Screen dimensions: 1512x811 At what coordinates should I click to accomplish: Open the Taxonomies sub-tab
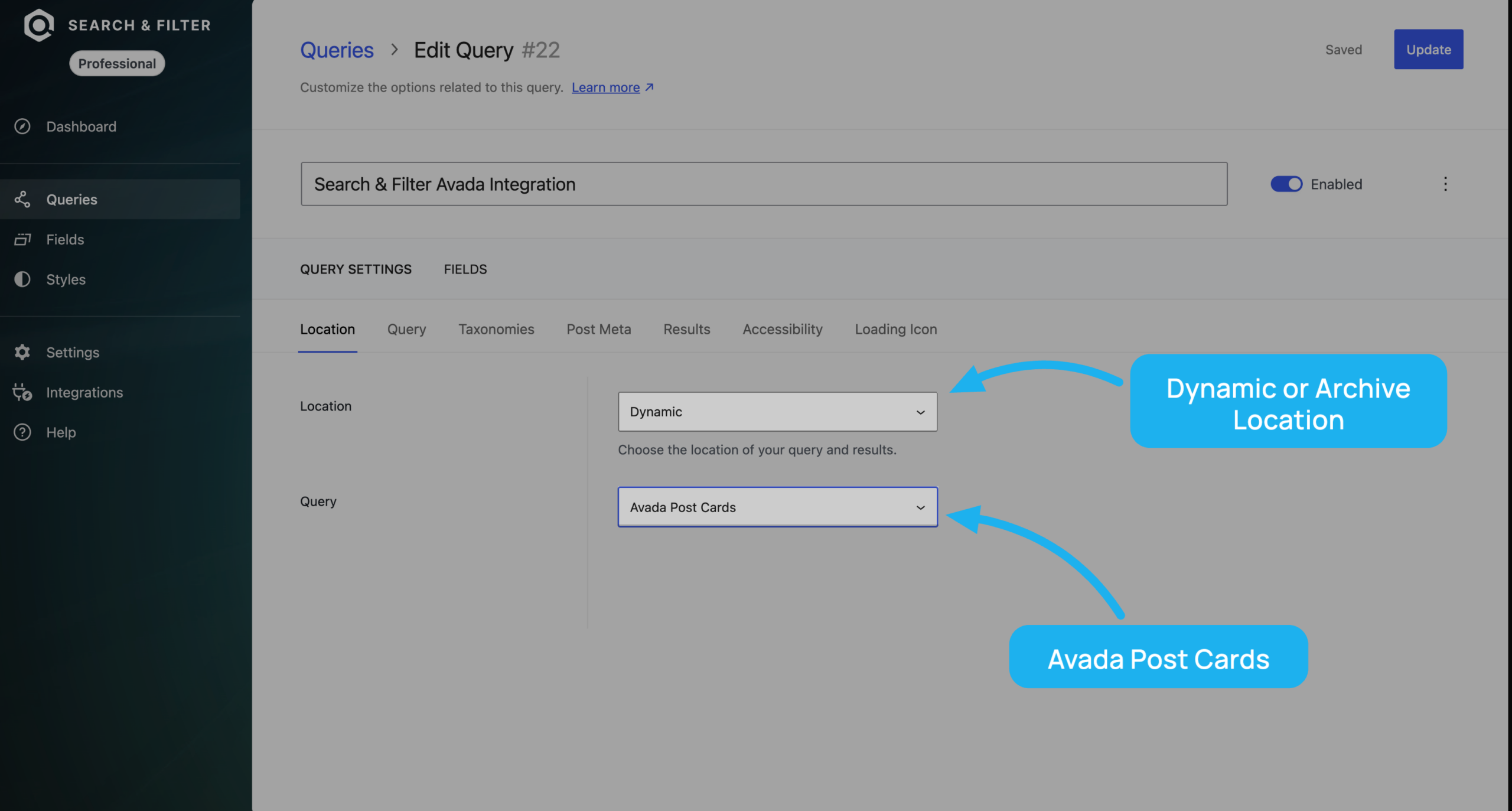(496, 329)
